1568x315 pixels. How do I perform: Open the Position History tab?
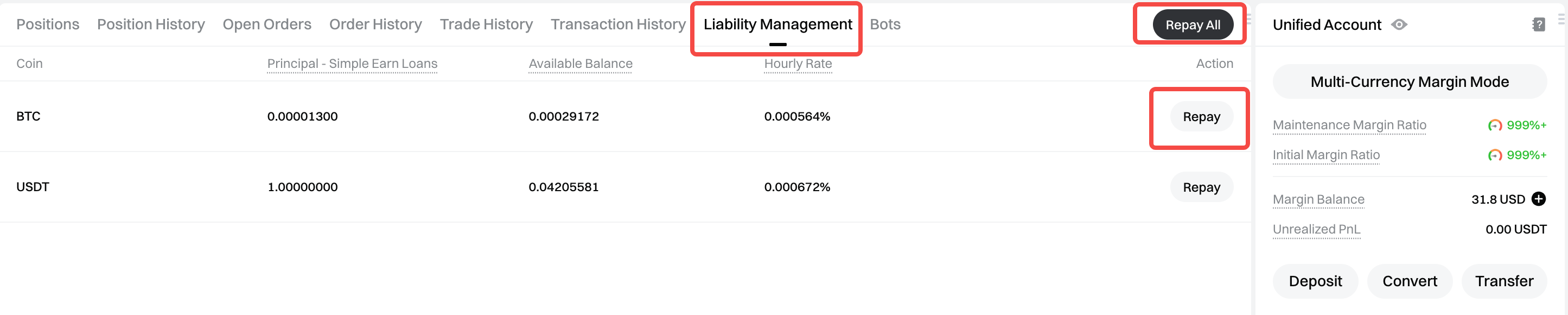pyautogui.click(x=151, y=24)
